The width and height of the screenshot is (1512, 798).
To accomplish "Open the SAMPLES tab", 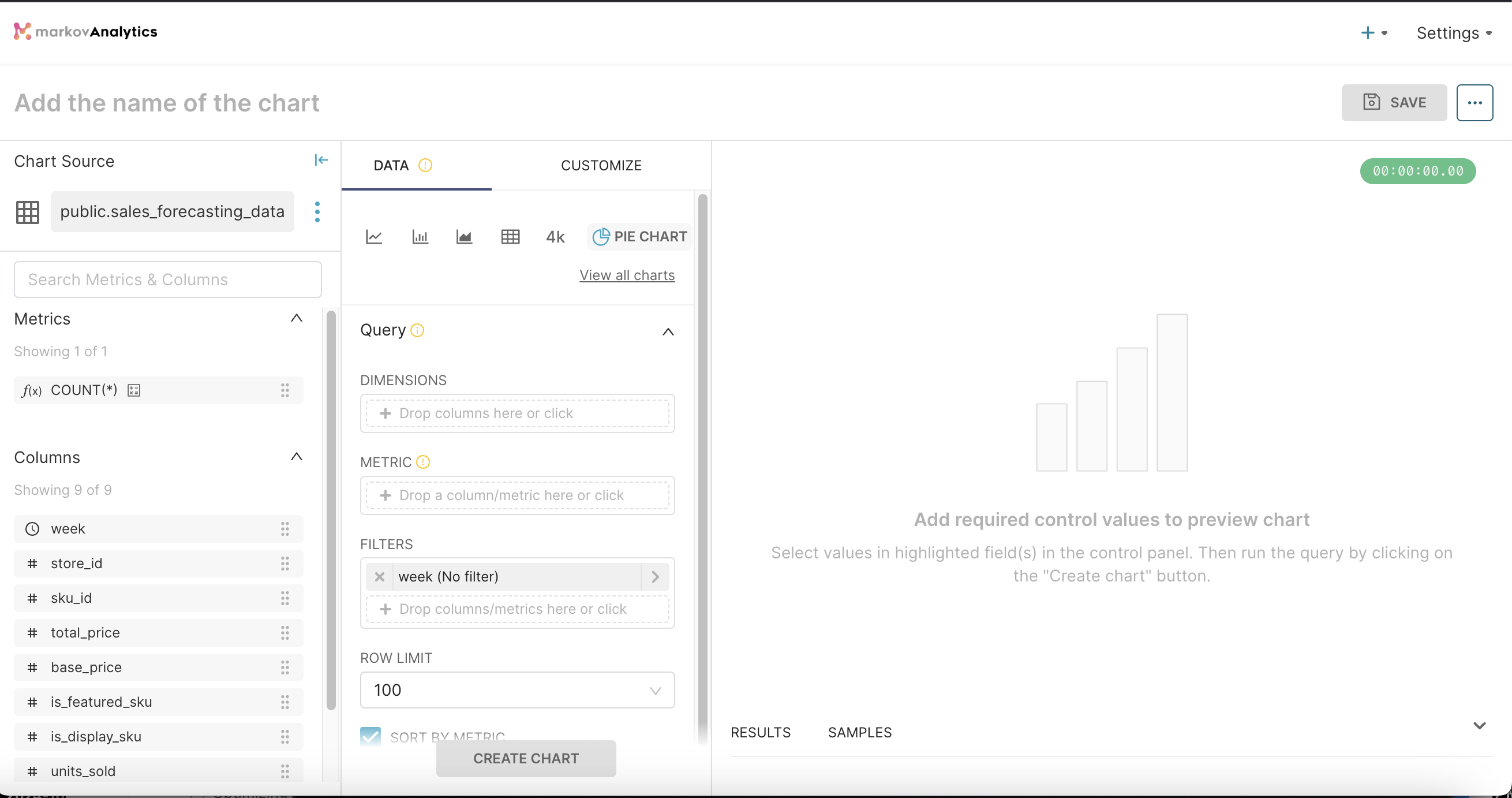I will (859, 732).
